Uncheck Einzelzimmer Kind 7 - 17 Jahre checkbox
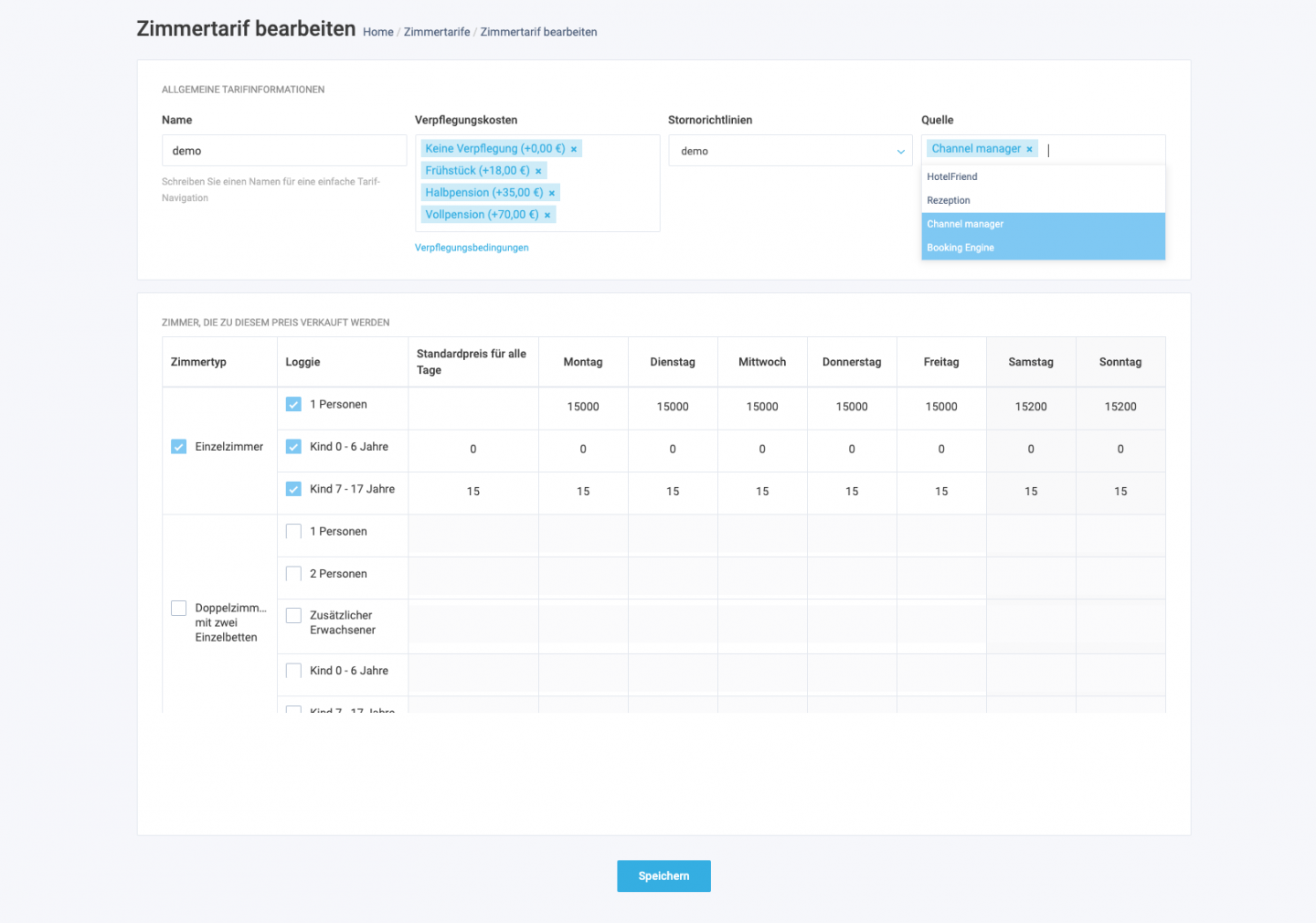 pyautogui.click(x=293, y=489)
